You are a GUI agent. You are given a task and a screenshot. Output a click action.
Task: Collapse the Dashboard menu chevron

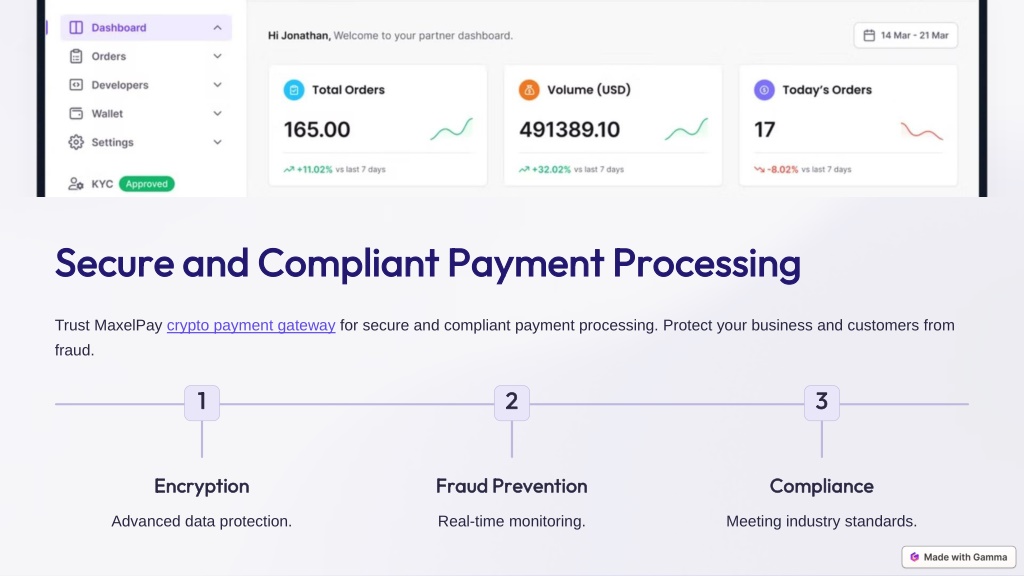(x=217, y=27)
